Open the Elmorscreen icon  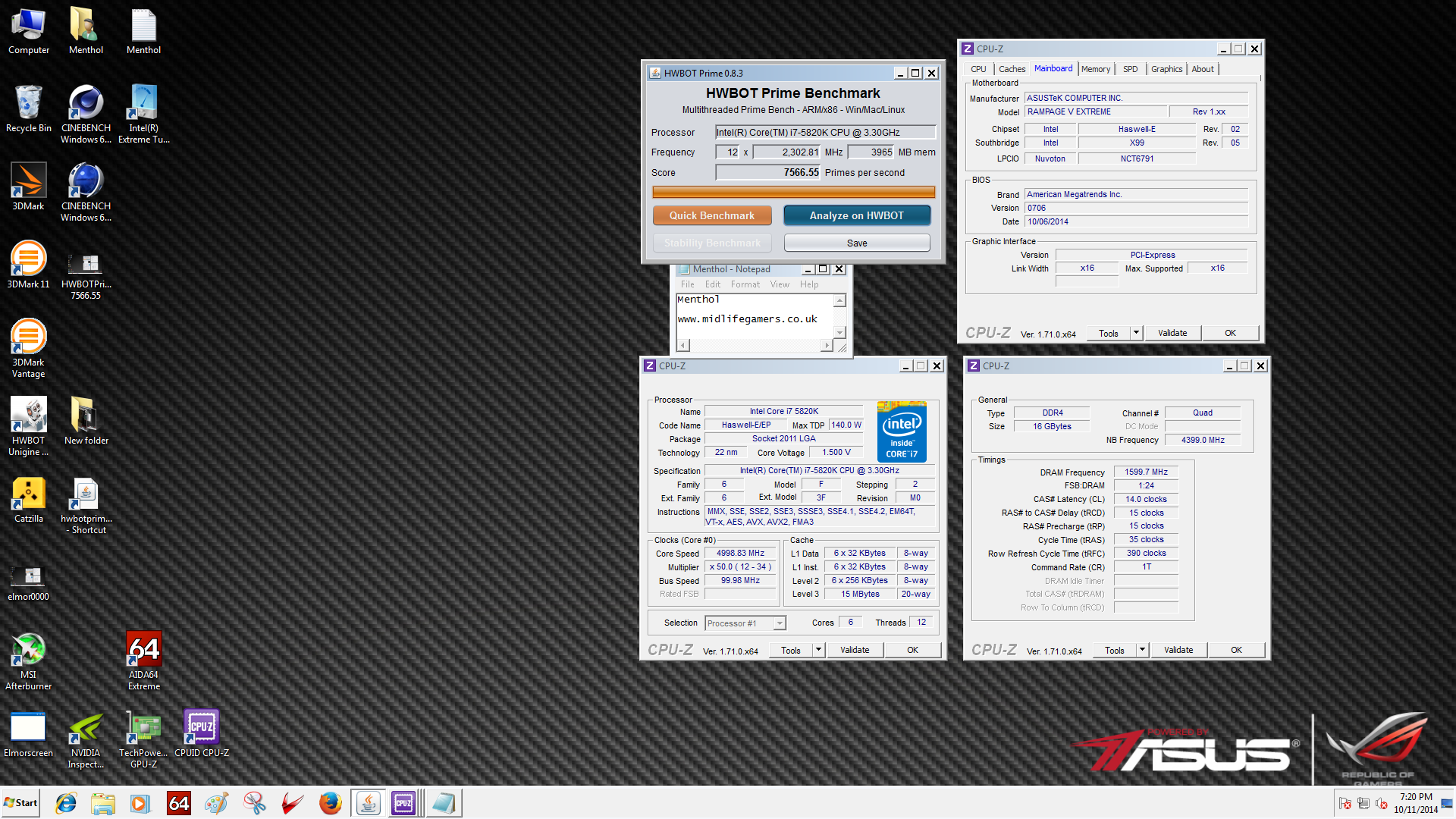[29, 736]
